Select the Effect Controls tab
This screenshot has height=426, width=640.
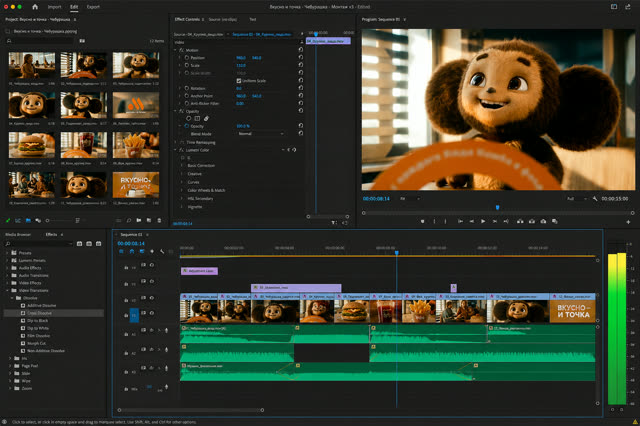[x=187, y=19]
